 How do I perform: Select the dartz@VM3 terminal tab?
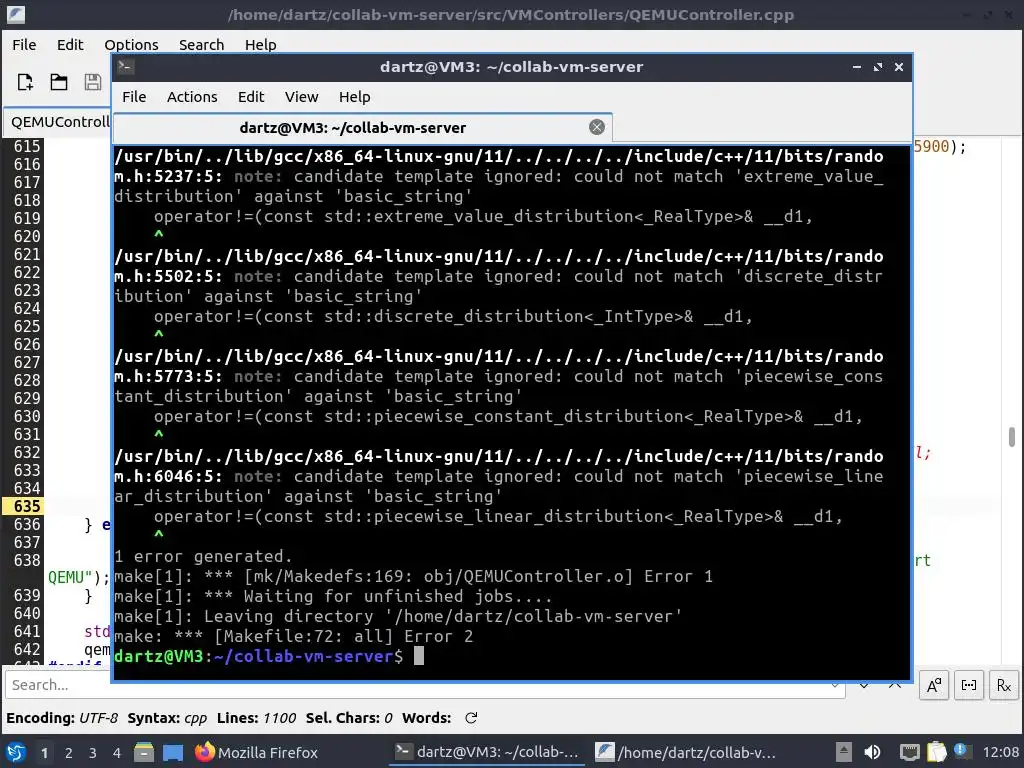[363, 127]
